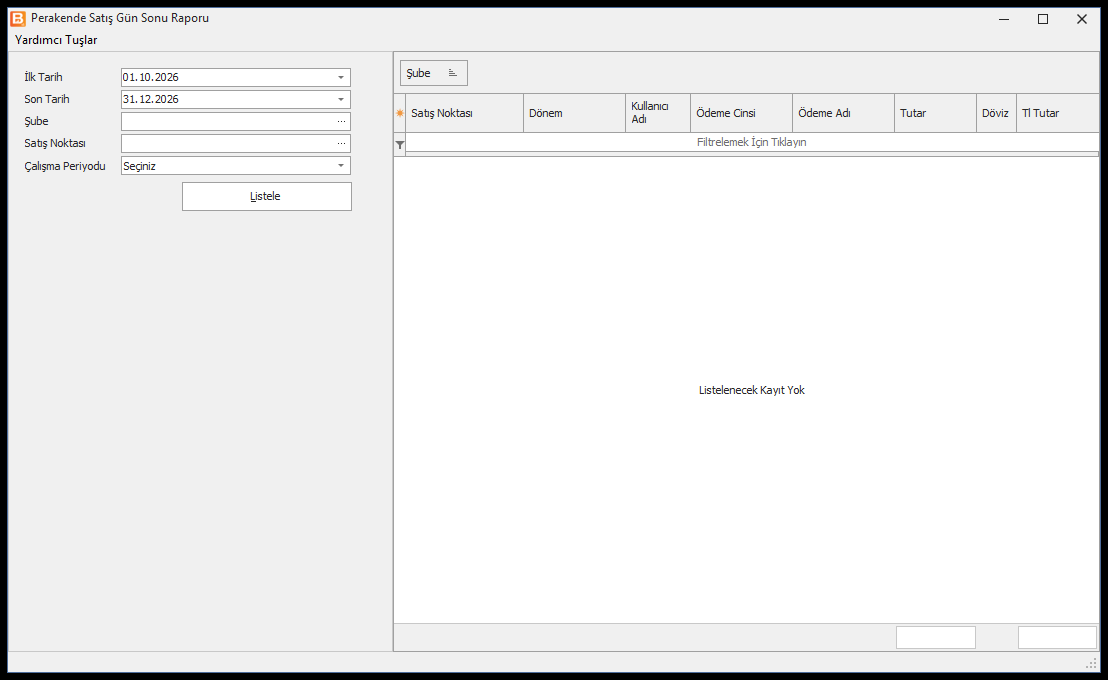Click the Tl Tutar total box in footer
This screenshot has width=1108, height=680.
[1057, 638]
